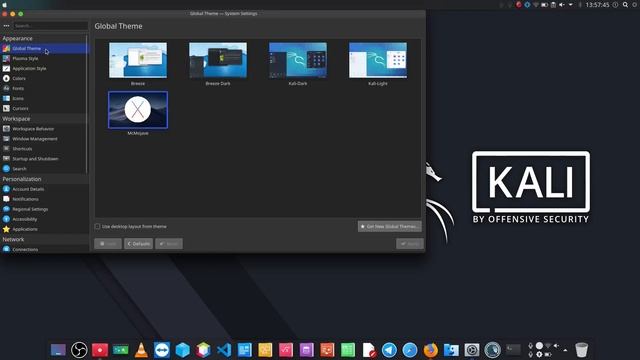Click the Accessibility settings icon
The height and width of the screenshot is (360, 640).
coord(6,219)
